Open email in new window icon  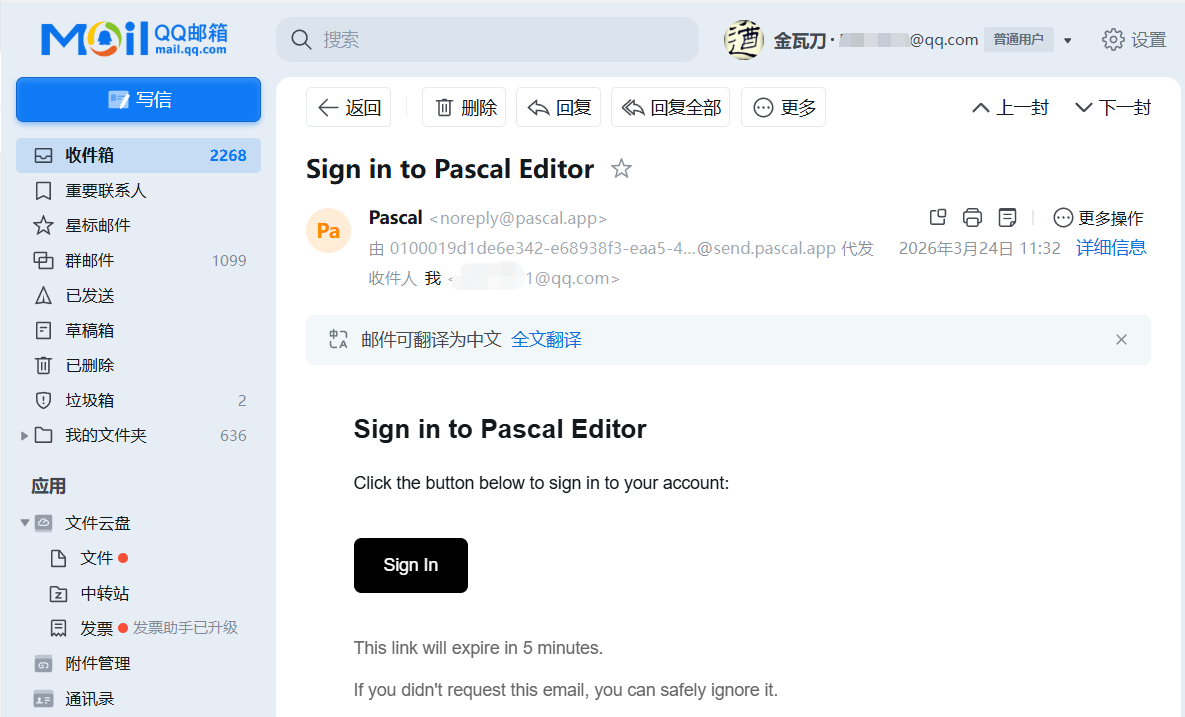coord(938,218)
